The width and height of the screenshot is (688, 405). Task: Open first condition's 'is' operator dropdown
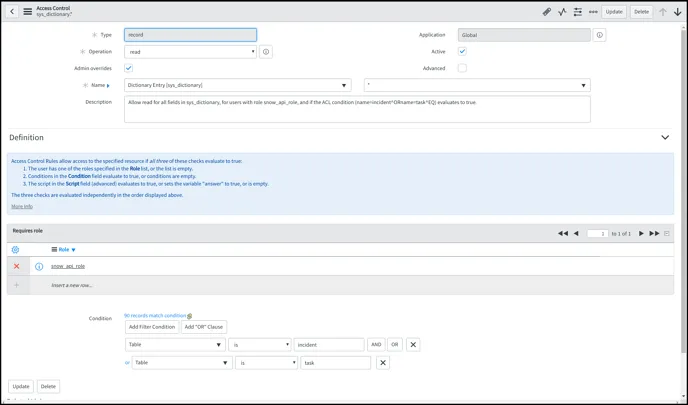click(260, 345)
